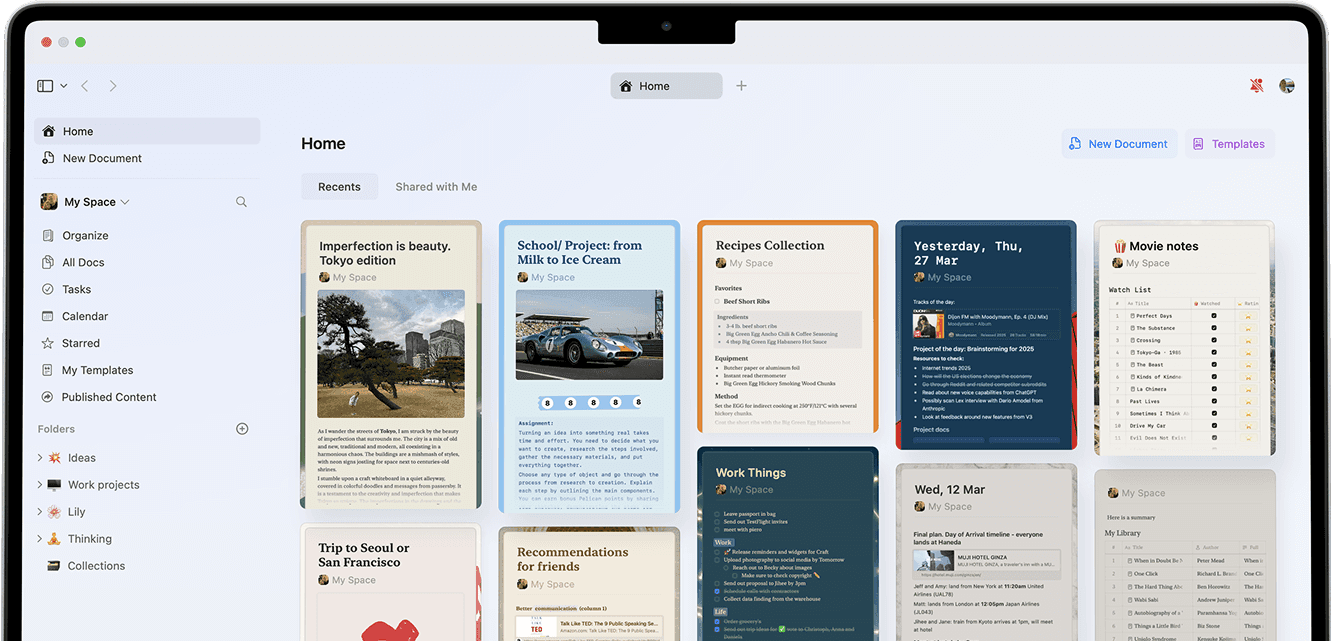
Task: Open the Movie notes document
Action: click(1184, 338)
